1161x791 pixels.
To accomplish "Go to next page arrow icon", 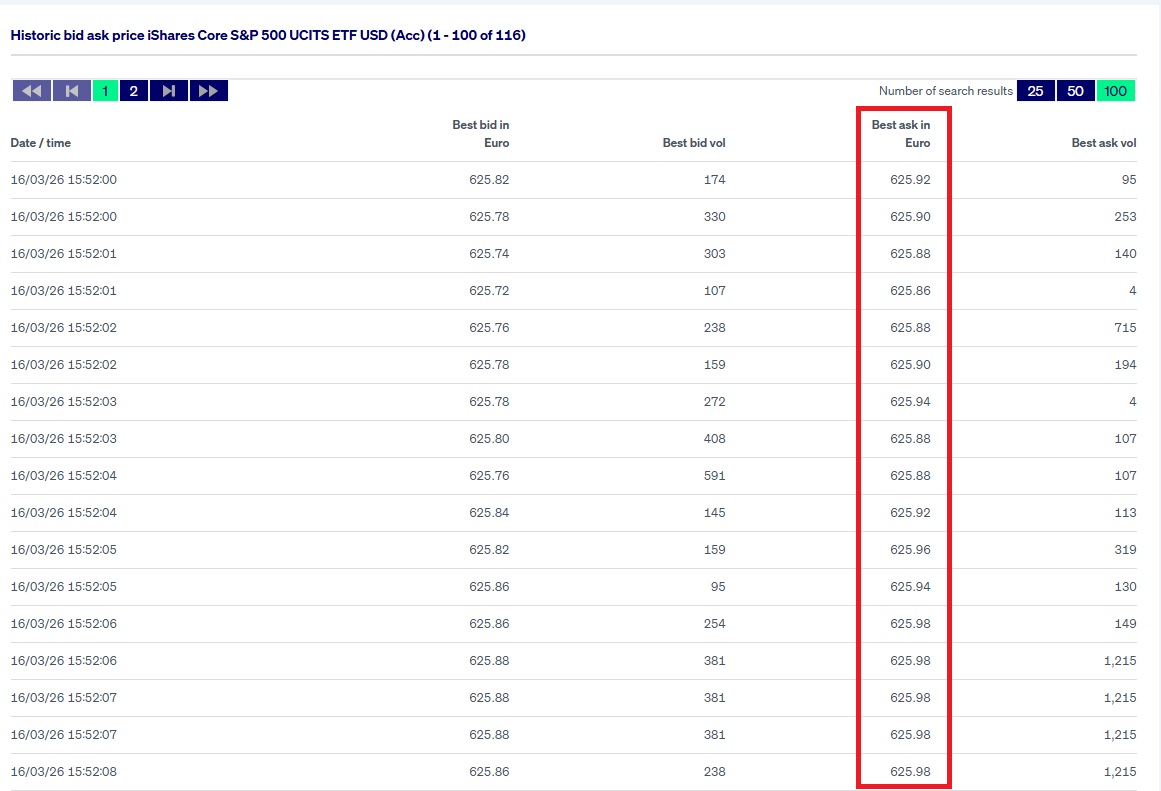I will point(169,90).
